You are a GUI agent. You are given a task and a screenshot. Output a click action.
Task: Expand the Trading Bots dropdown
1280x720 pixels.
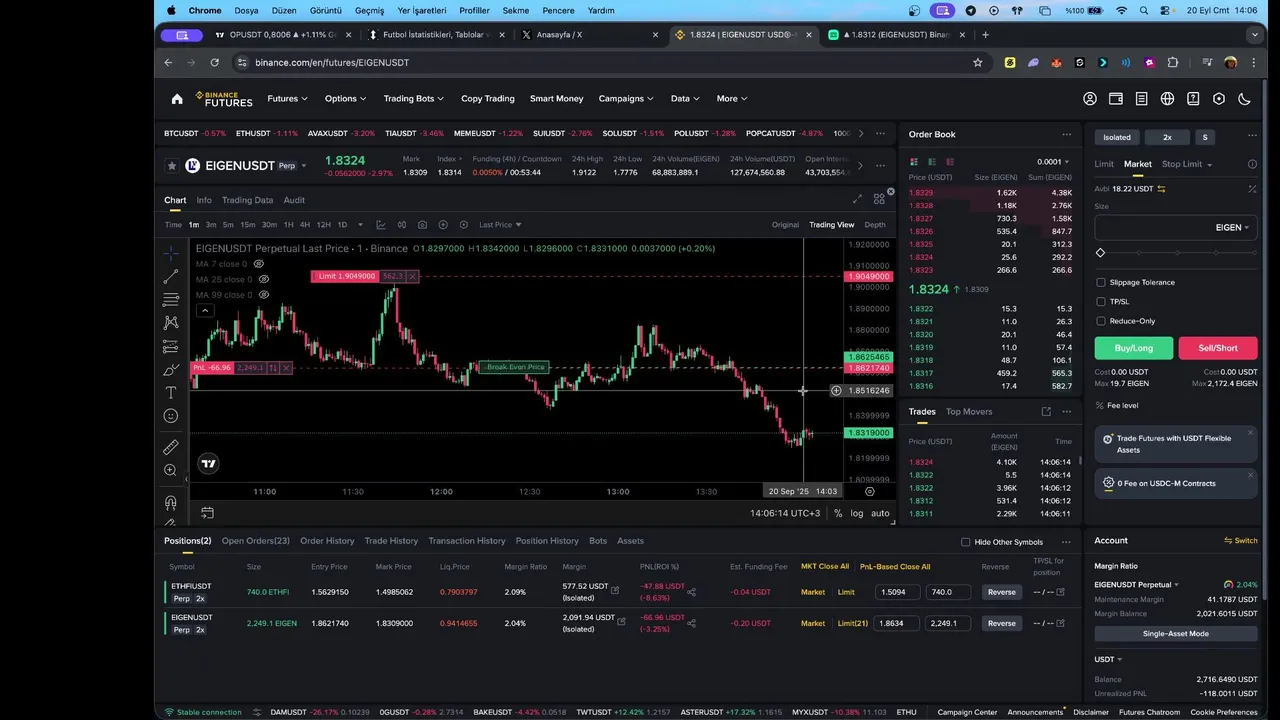(414, 99)
